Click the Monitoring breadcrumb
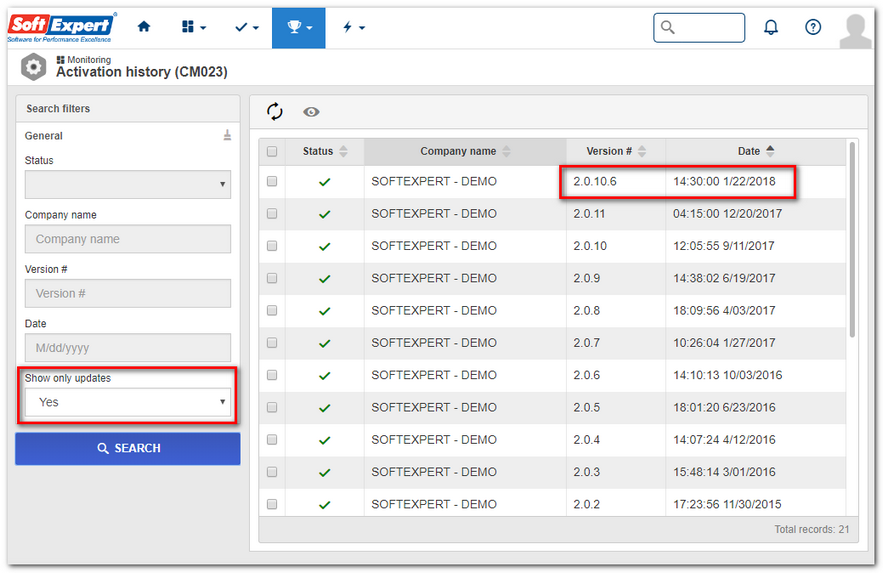The width and height of the screenshot is (883, 573). [84, 60]
